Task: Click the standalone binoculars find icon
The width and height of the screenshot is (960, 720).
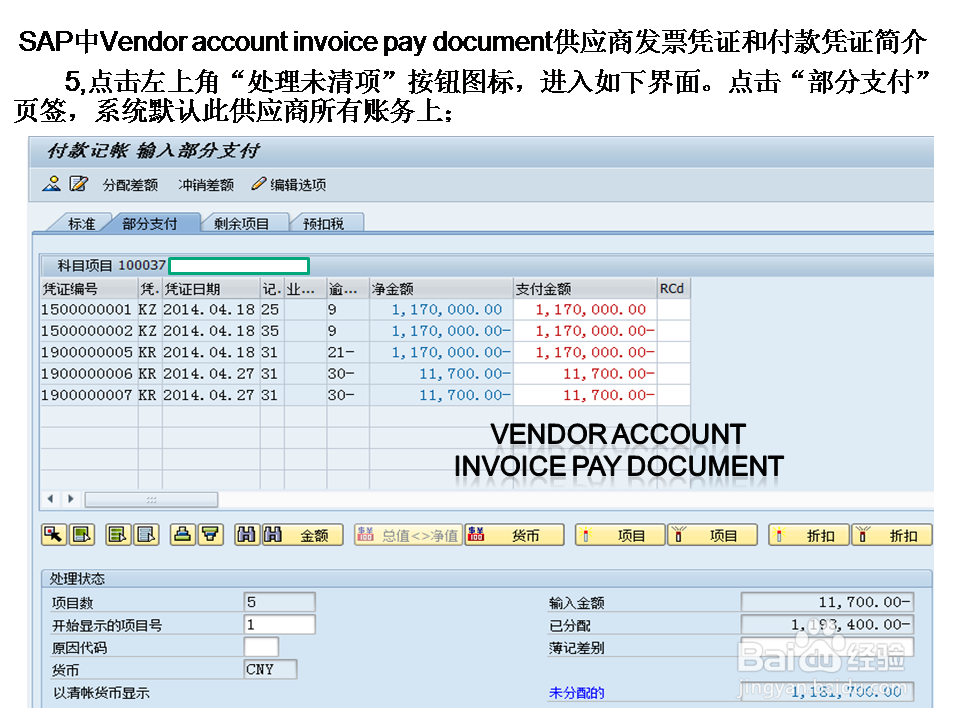Action: (247, 535)
